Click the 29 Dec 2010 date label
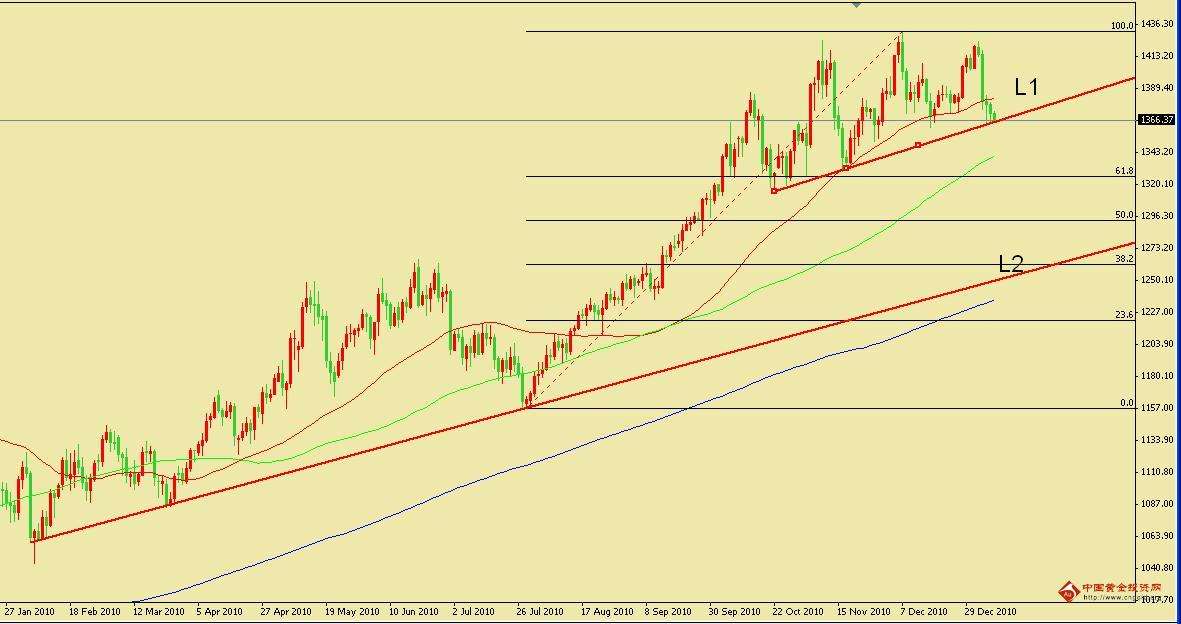 990,611
